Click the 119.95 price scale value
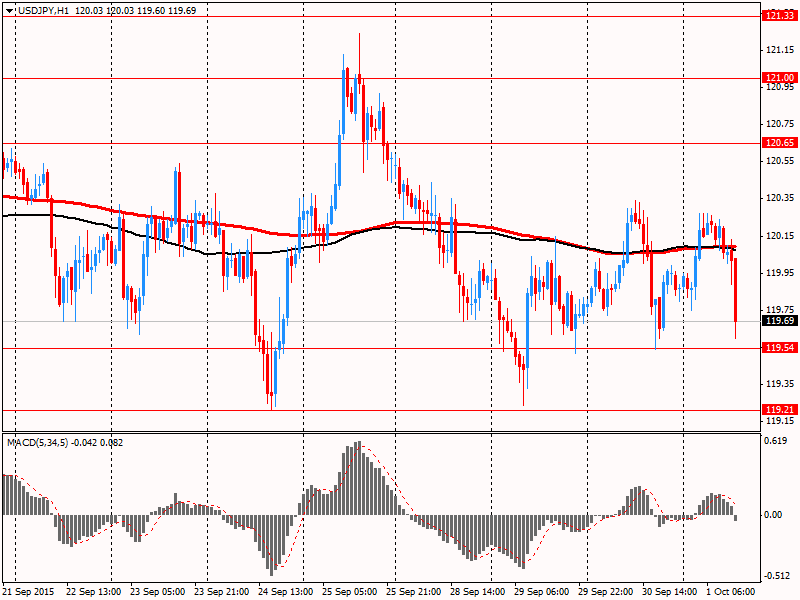The image size is (800, 600). (x=780, y=273)
